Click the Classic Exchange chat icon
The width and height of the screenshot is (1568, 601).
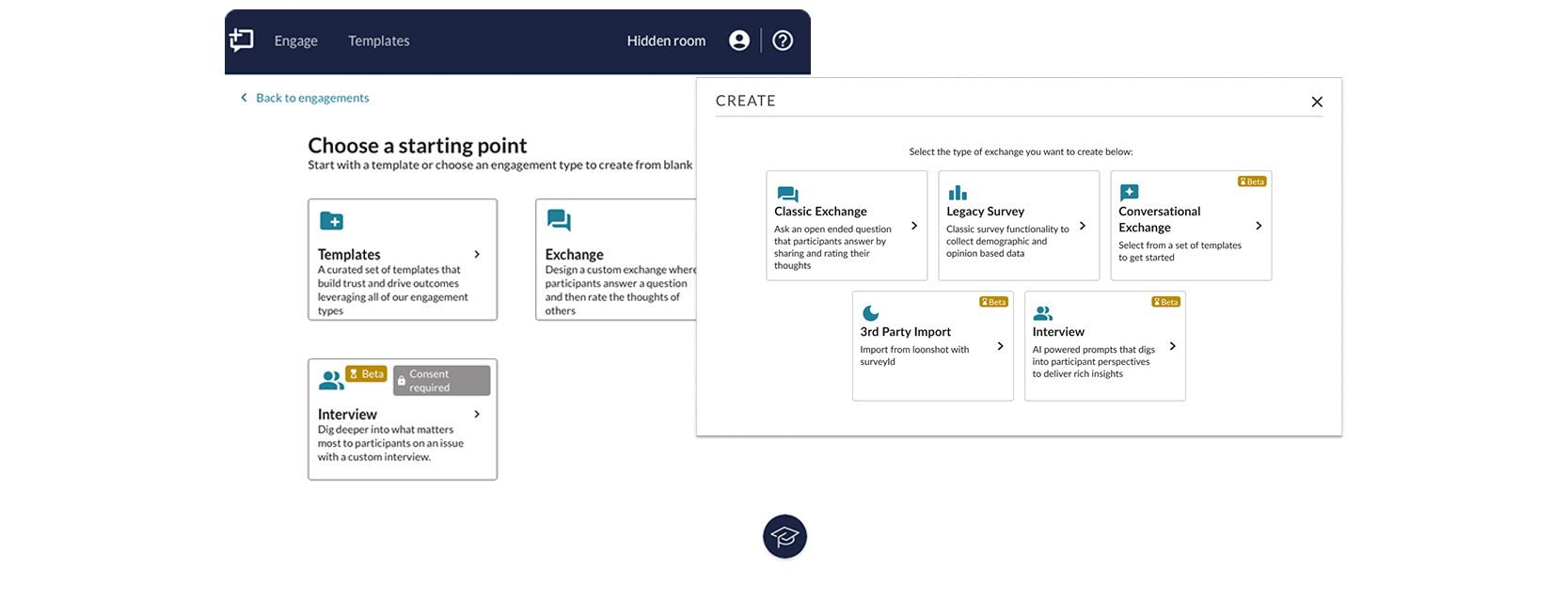click(787, 195)
